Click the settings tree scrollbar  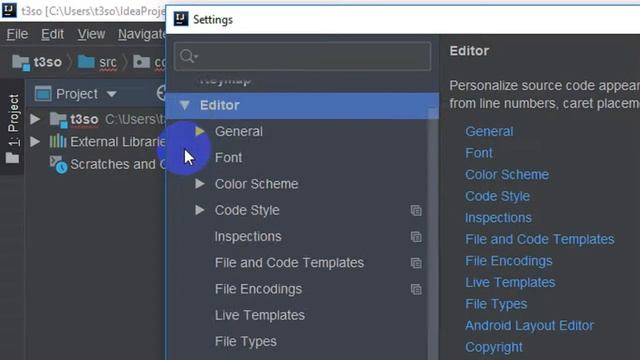click(x=432, y=233)
